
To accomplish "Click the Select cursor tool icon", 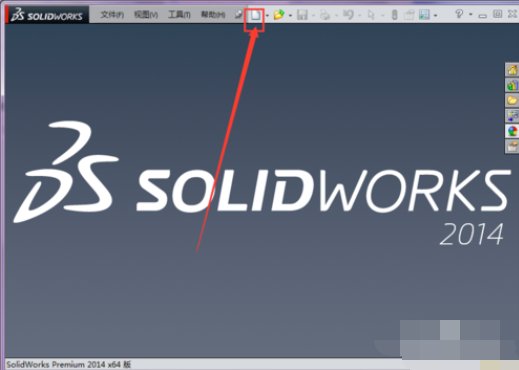I will tap(371, 15).
